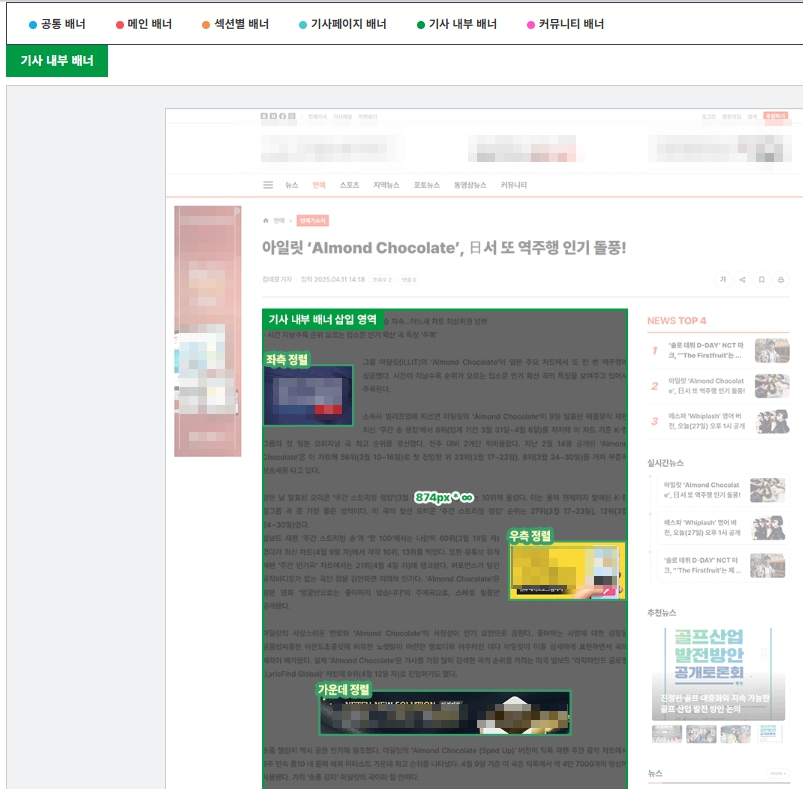
Task: Open the hamburger menu icon in news nav
Action: [268, 185]
